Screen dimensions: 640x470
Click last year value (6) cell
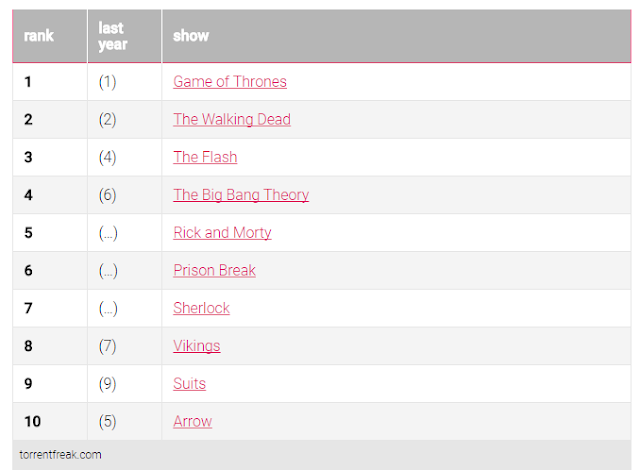pos(107,195)
